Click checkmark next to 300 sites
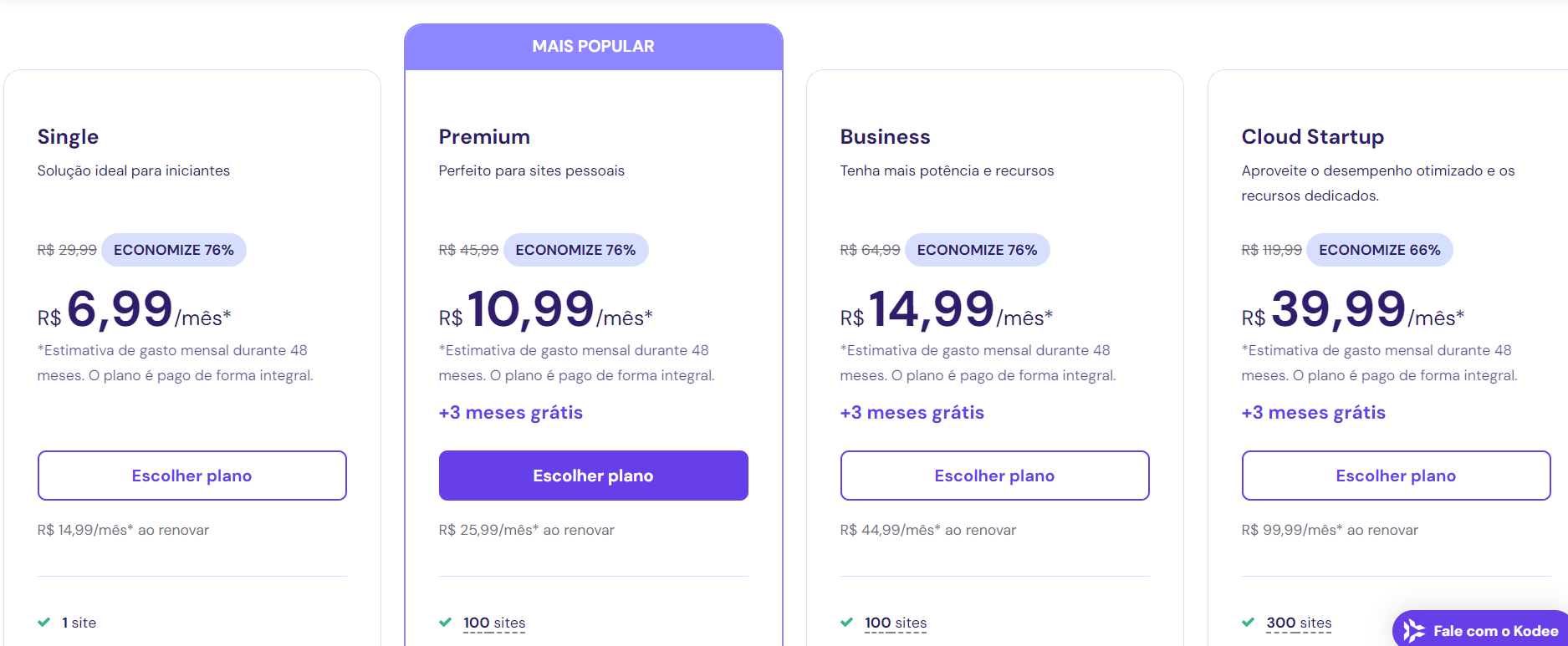The height and width of the screenshot is (646, 1568). click(1249, 623)
